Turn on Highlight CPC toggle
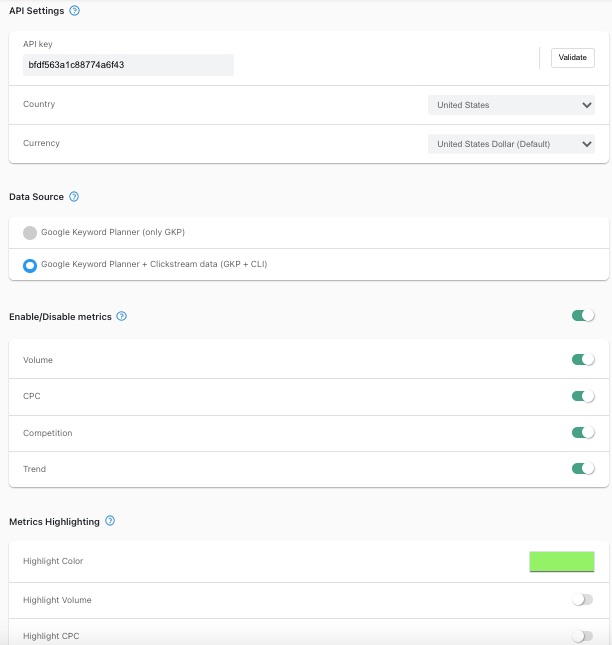The height and width of the screenshot is (645, 612). click(x=582, y=636)
